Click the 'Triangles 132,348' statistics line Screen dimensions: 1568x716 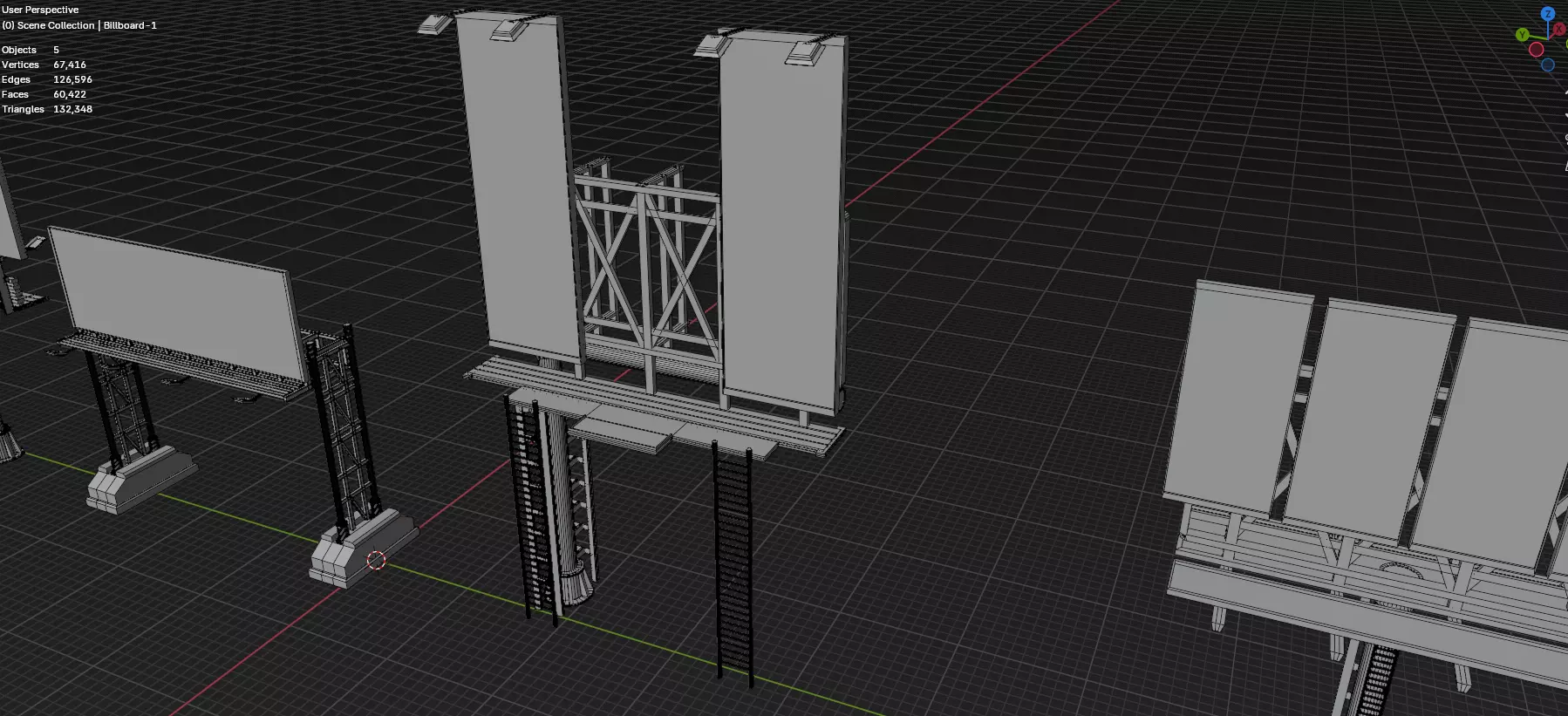pos(47,109)
